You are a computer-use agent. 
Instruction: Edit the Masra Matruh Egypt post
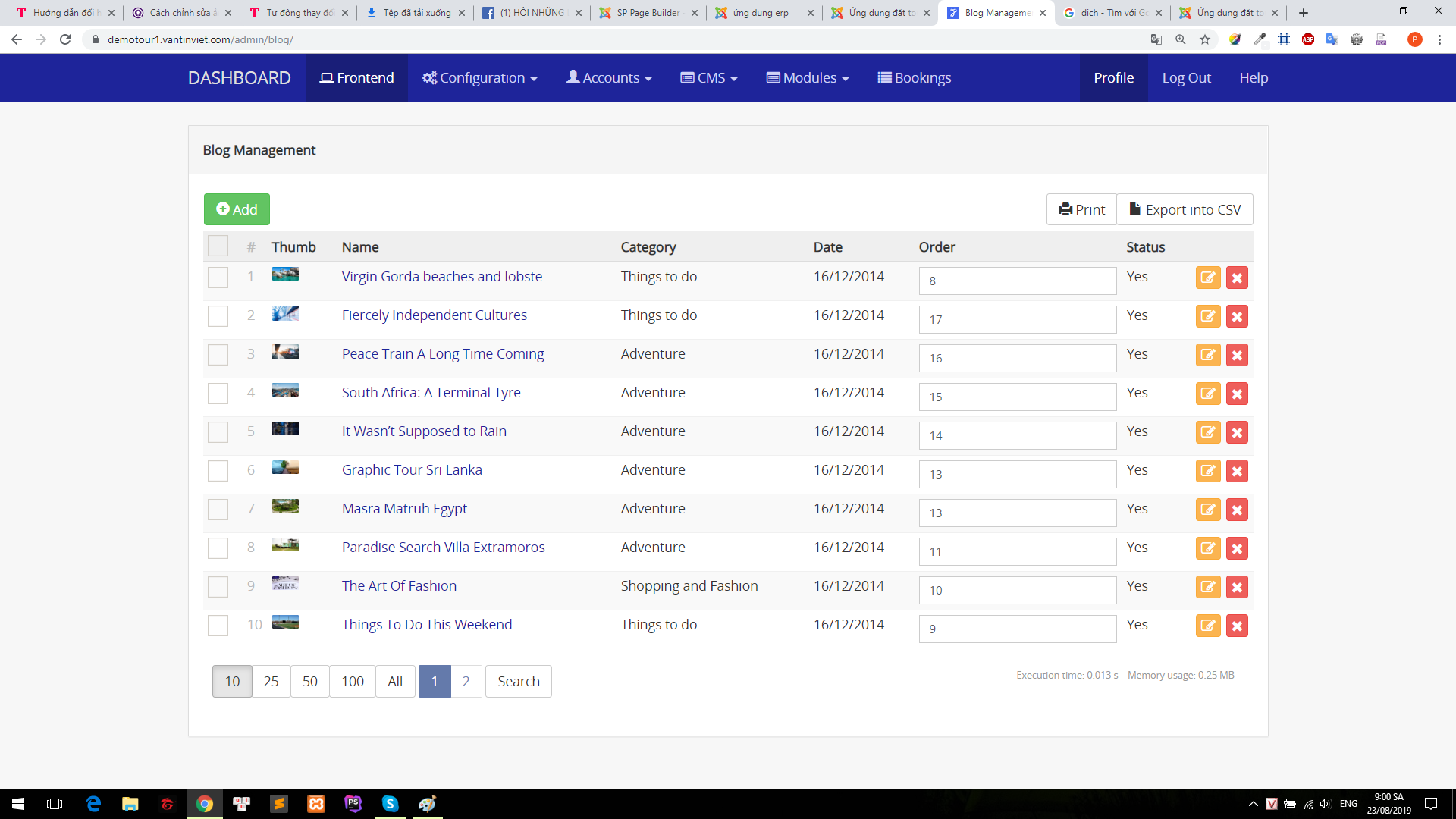(1208, 510)
